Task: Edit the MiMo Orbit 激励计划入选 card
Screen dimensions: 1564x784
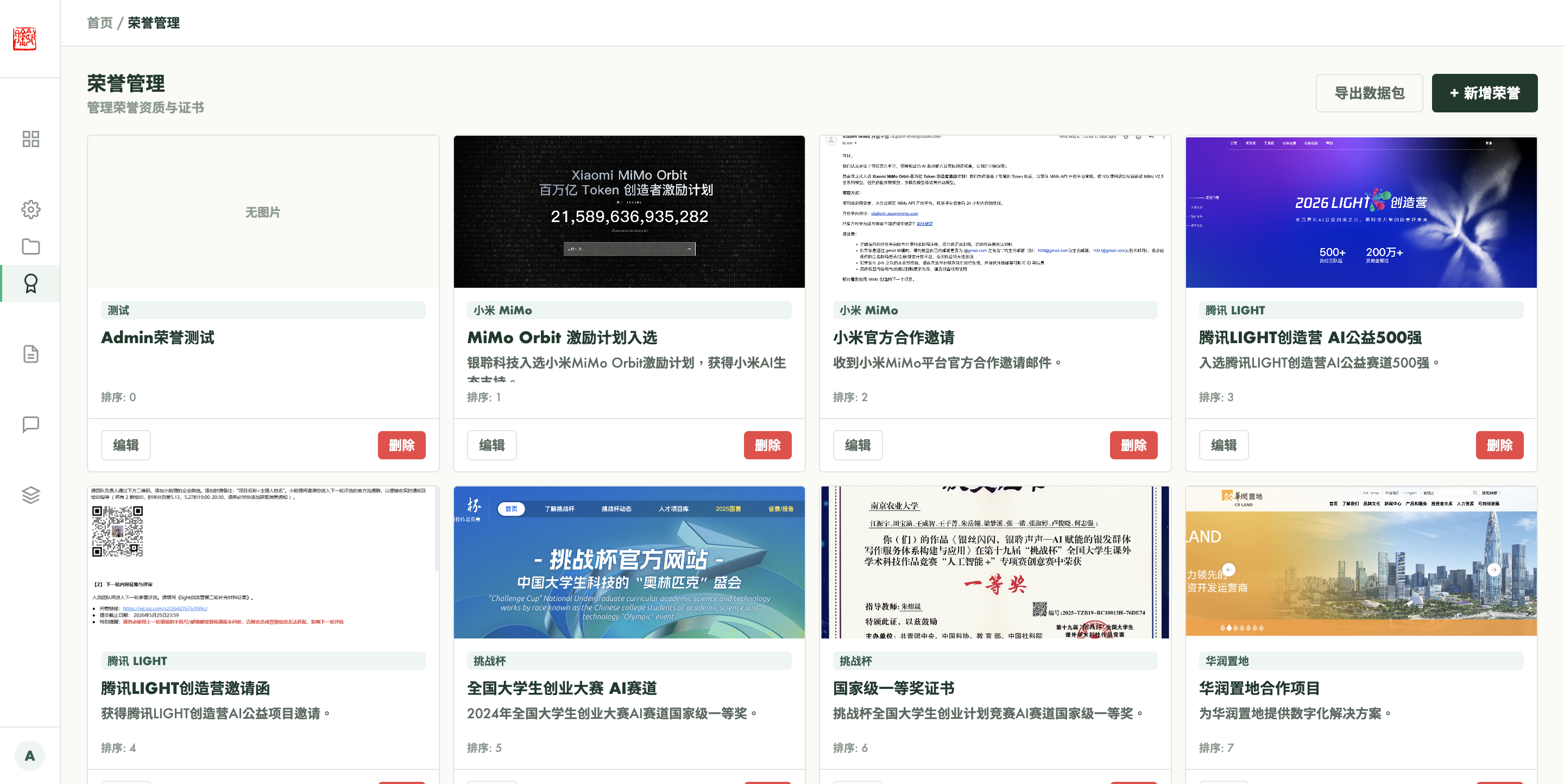Action: point(492,445)
